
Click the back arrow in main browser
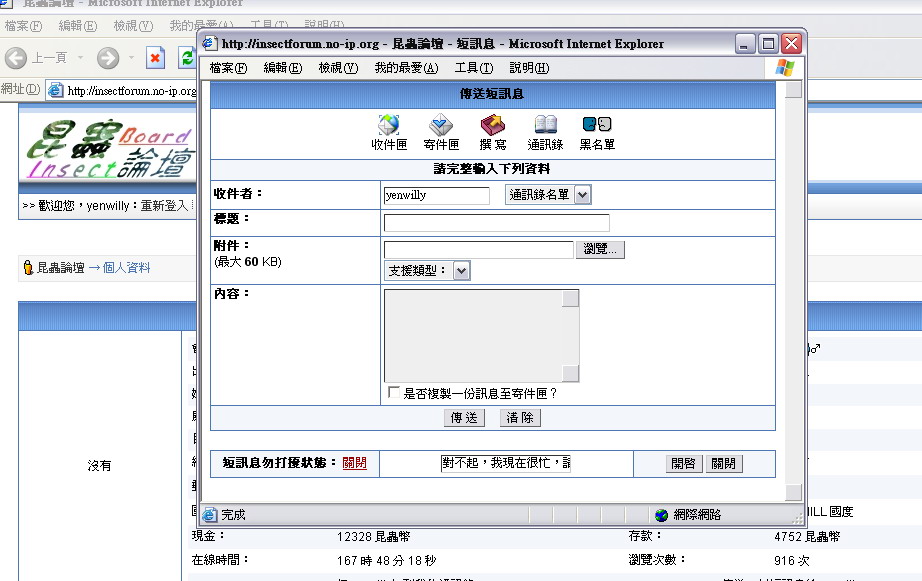(x=16, y=58)
